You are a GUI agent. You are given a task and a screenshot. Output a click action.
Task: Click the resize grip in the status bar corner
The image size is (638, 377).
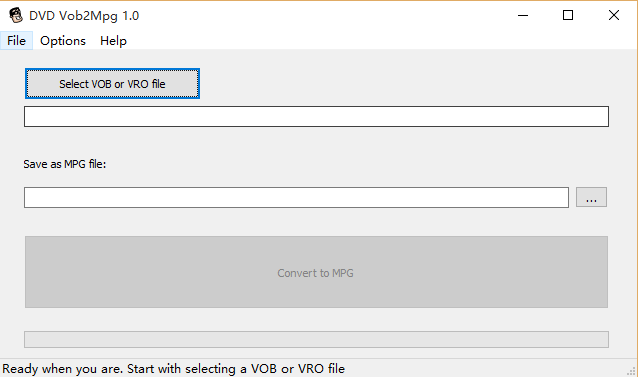point(632,371)
